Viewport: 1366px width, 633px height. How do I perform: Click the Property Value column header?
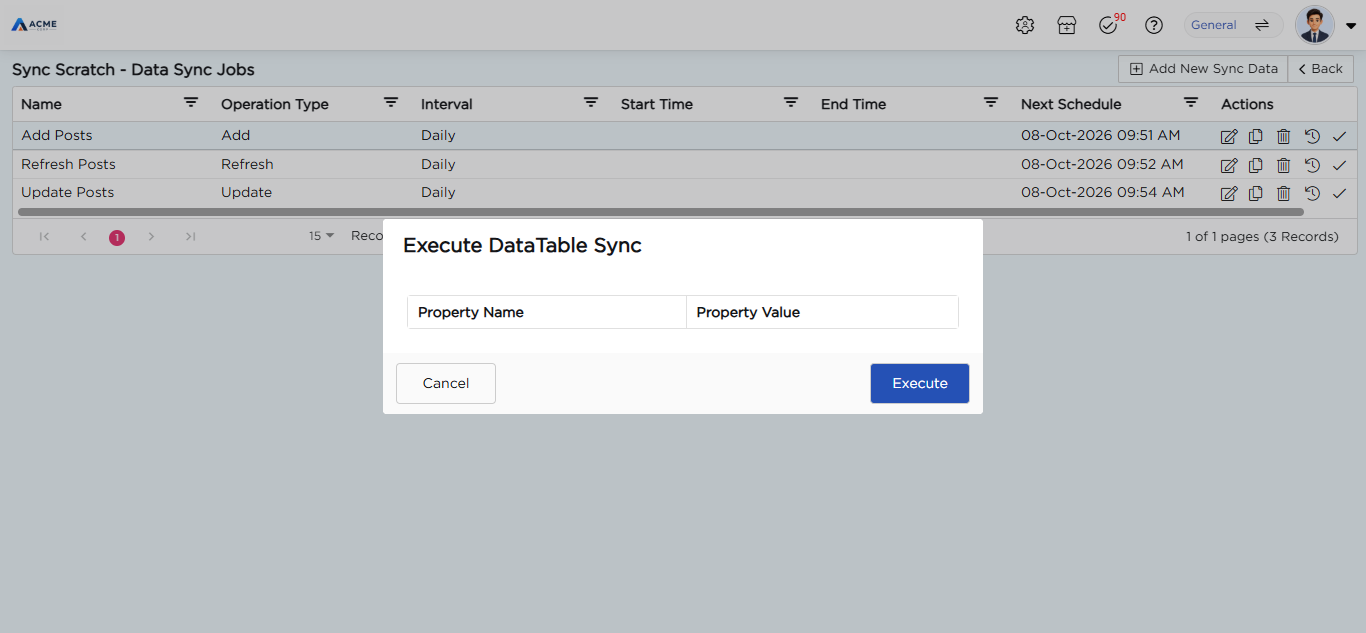(x=822, y=312)
